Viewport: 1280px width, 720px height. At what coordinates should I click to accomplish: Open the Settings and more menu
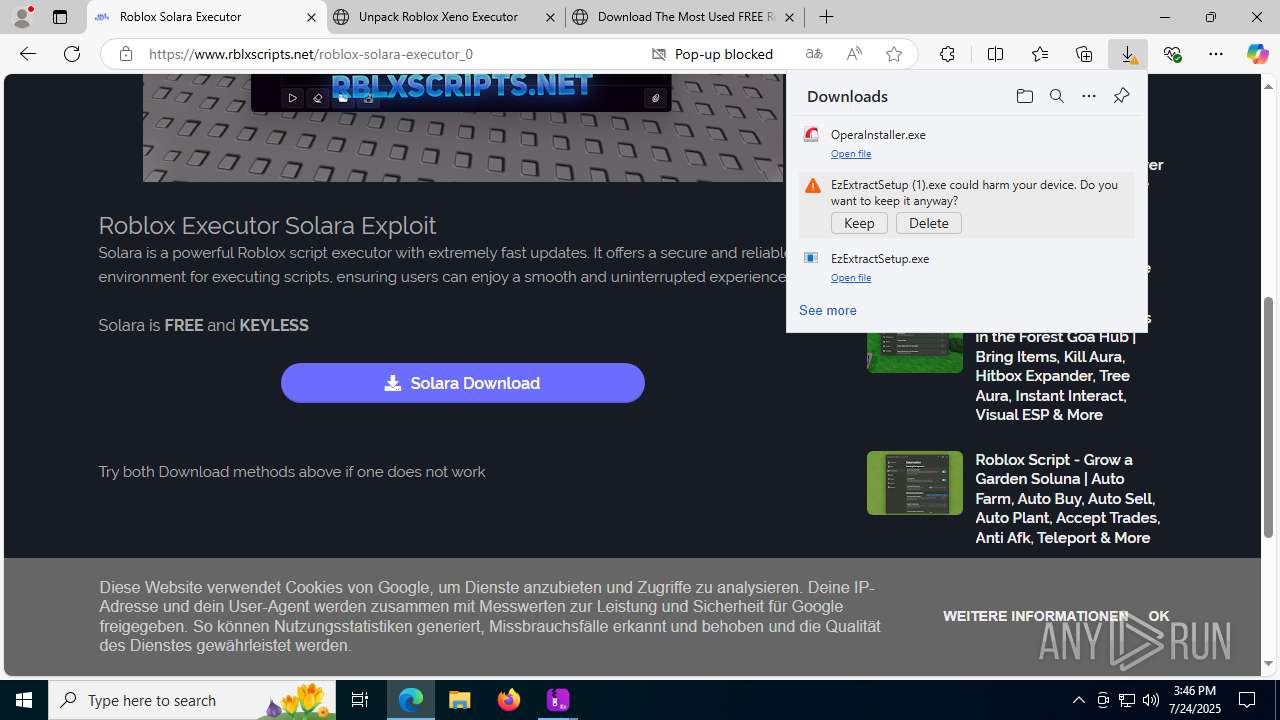click(1216, 54)
